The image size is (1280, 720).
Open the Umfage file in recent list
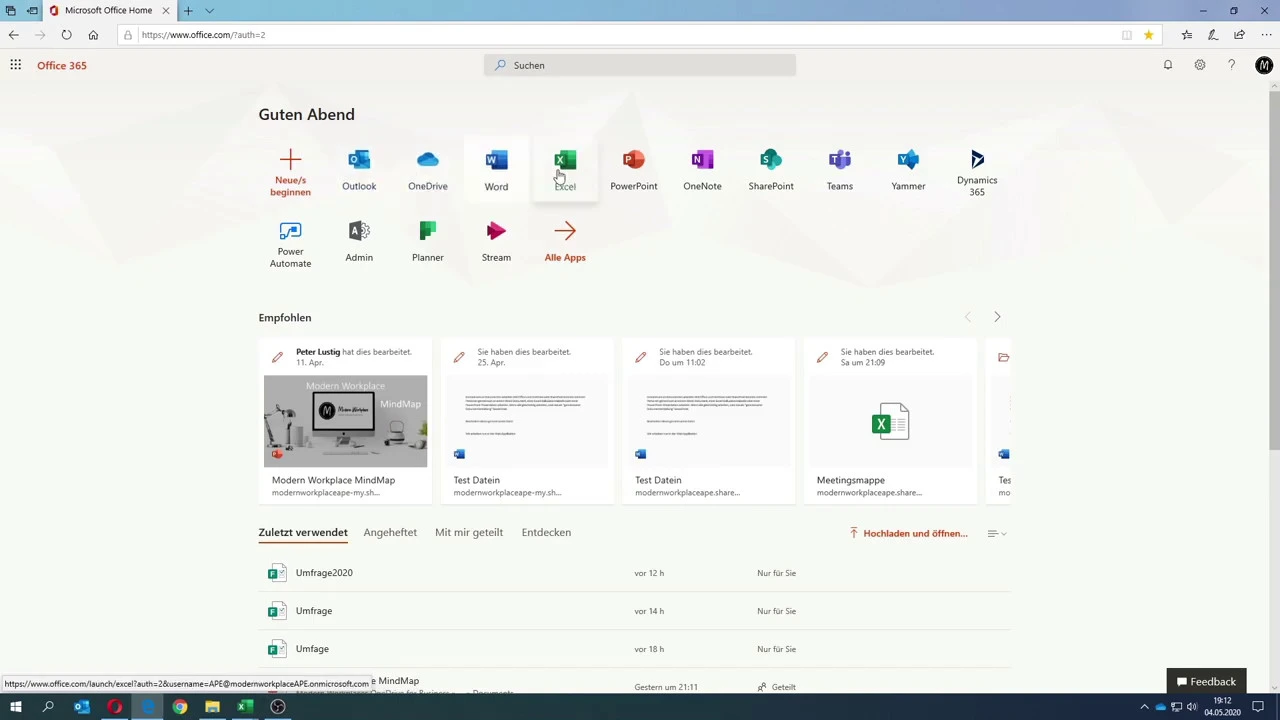(312, 649)
